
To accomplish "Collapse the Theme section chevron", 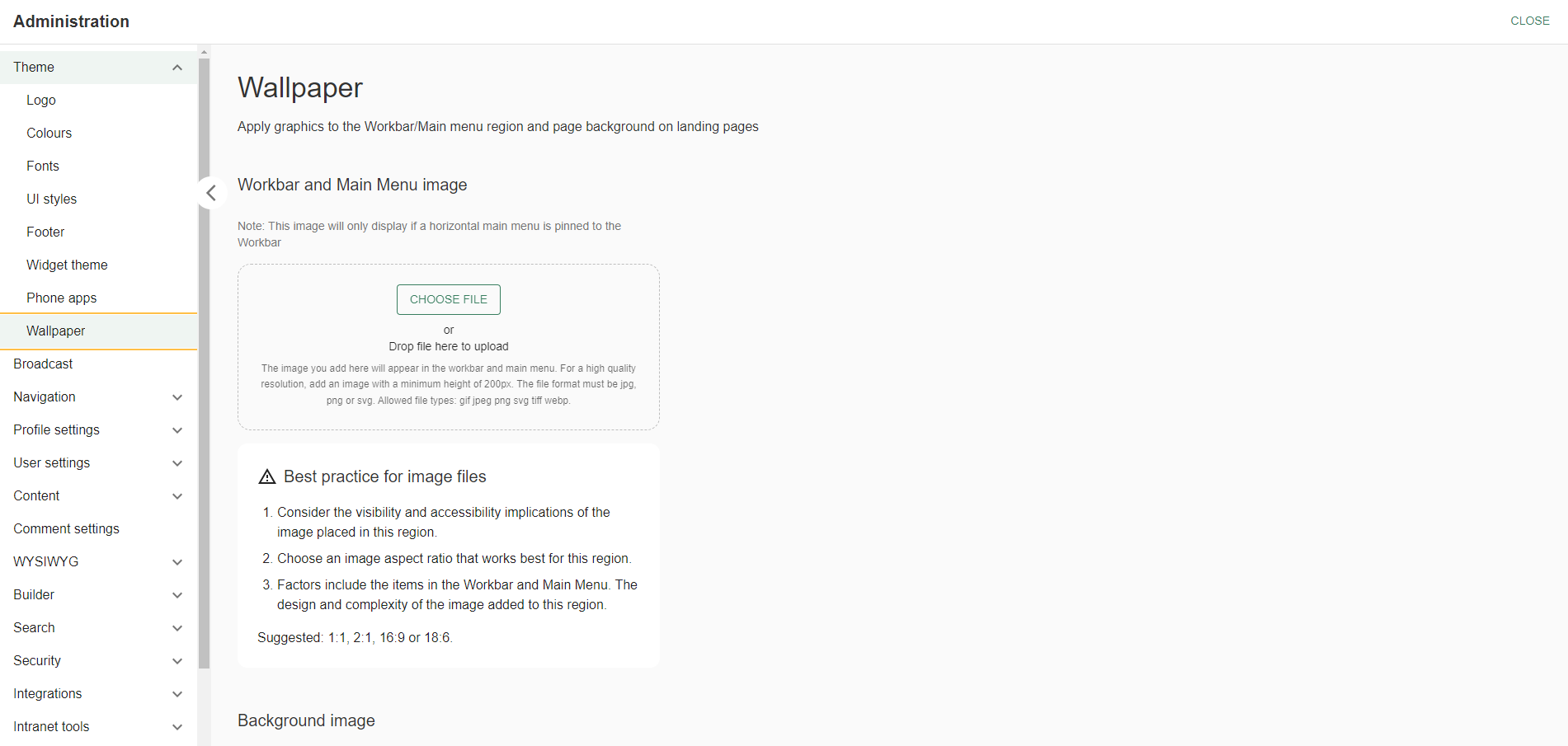I will (177, 68).
